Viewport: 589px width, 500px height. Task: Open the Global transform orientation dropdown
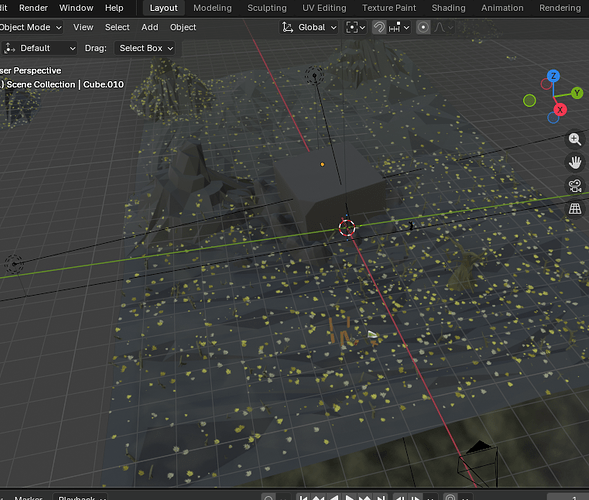coord(308,27)
